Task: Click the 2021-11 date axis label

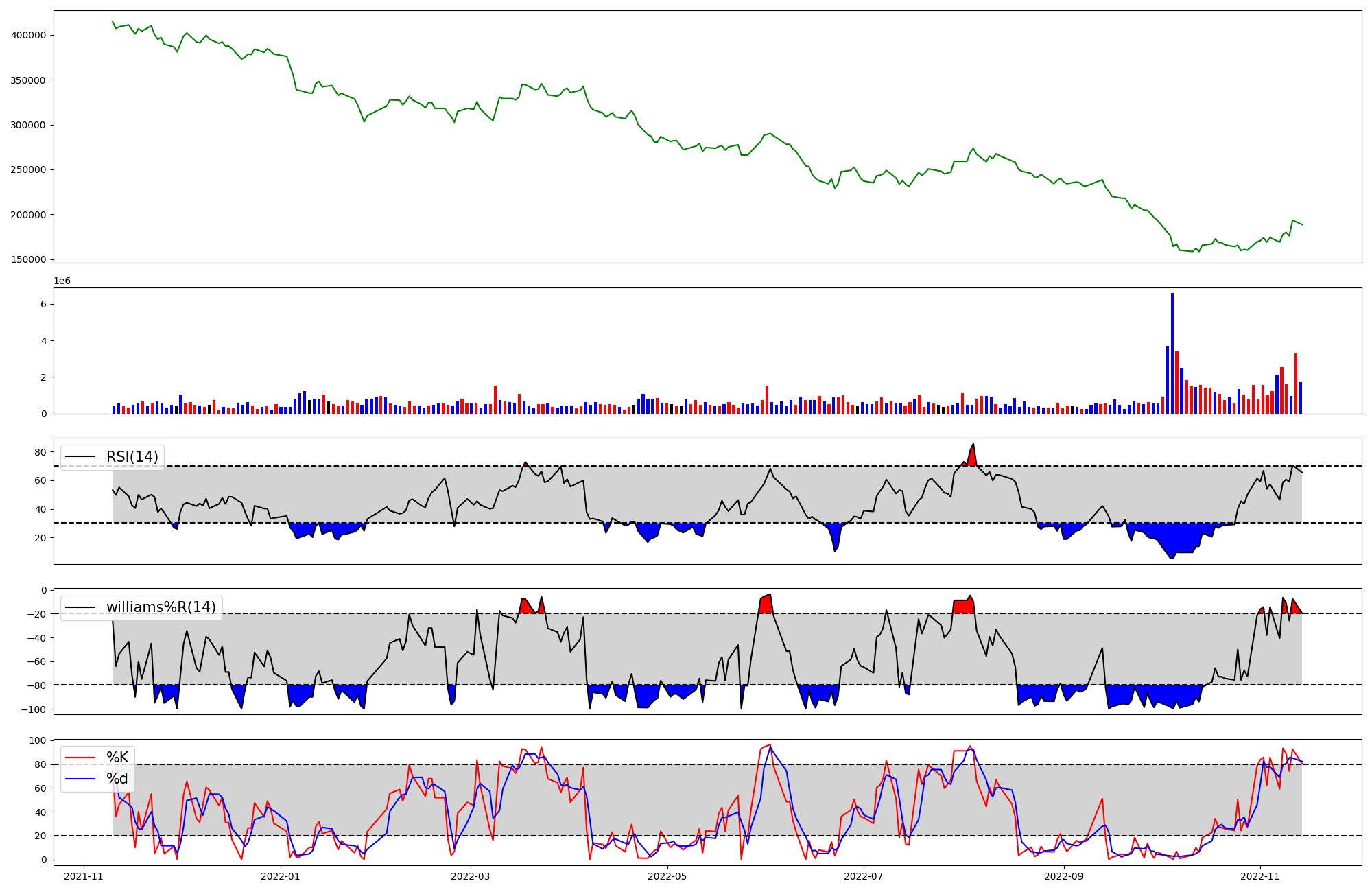Action: tap(84, 876)
